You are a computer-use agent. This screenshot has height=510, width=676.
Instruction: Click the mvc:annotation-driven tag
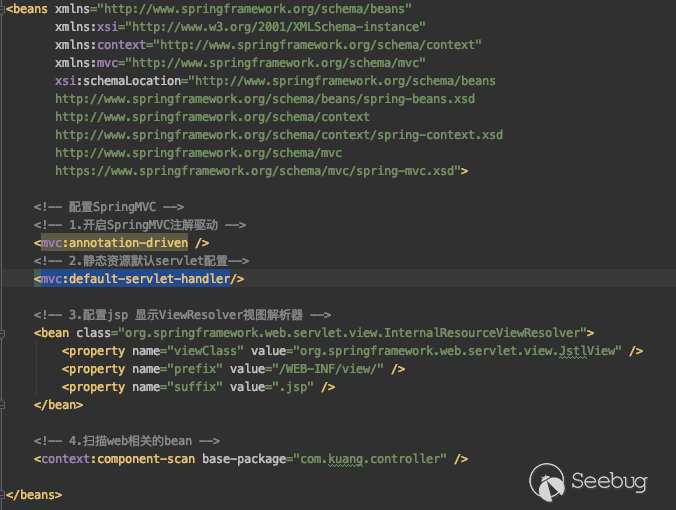coord(115,243)
